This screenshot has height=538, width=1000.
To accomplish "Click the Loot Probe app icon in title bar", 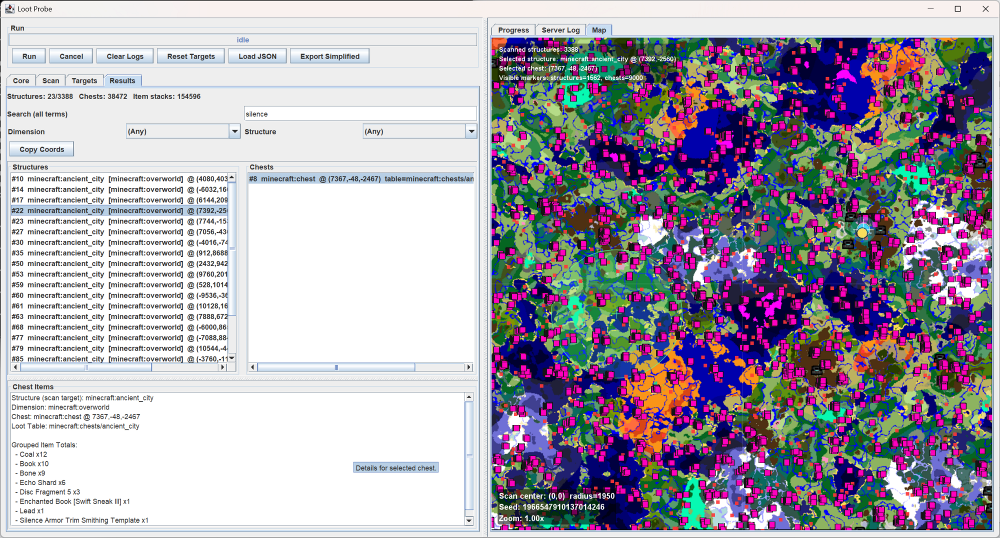I will pyautogui.click(x=9, y=8).
